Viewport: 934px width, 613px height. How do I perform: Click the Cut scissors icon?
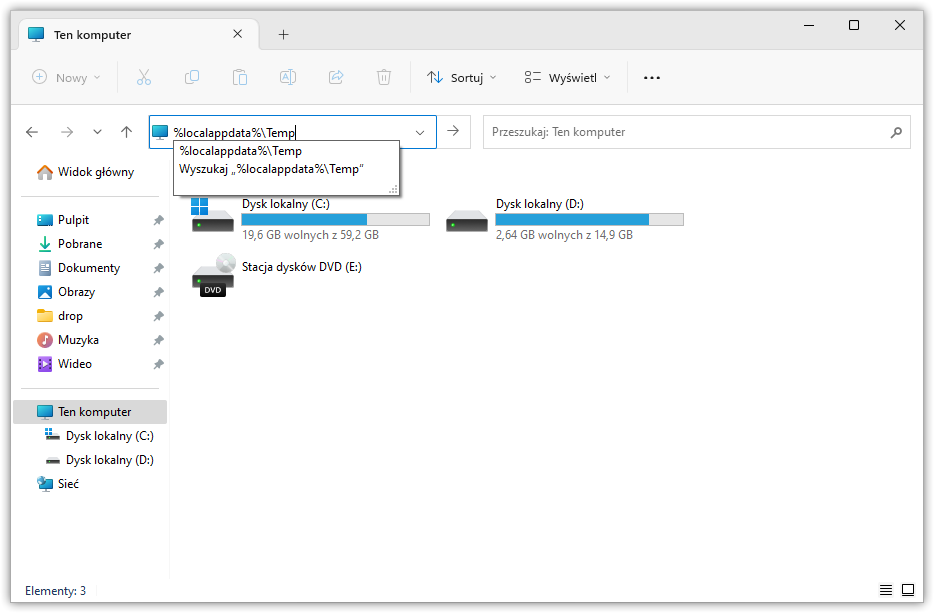(x=144, y=77)
